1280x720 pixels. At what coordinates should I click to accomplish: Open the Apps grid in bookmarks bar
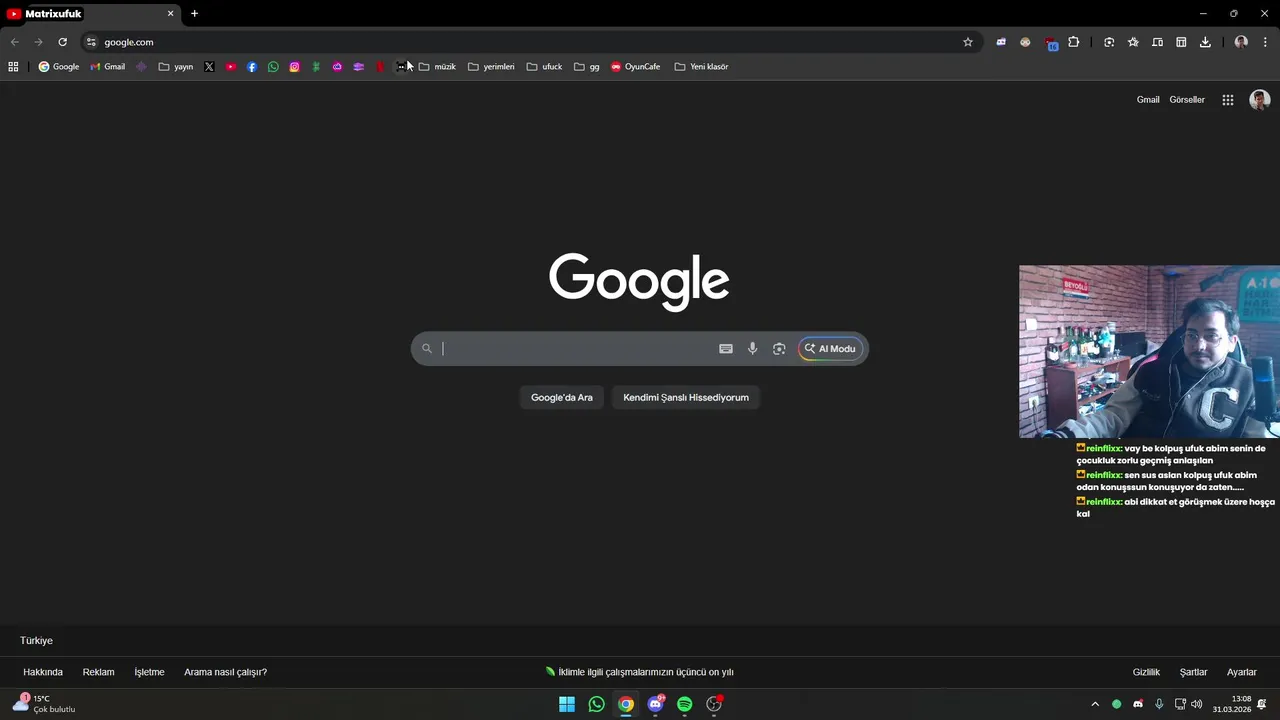pyautogui.click(x=13, y=67)
